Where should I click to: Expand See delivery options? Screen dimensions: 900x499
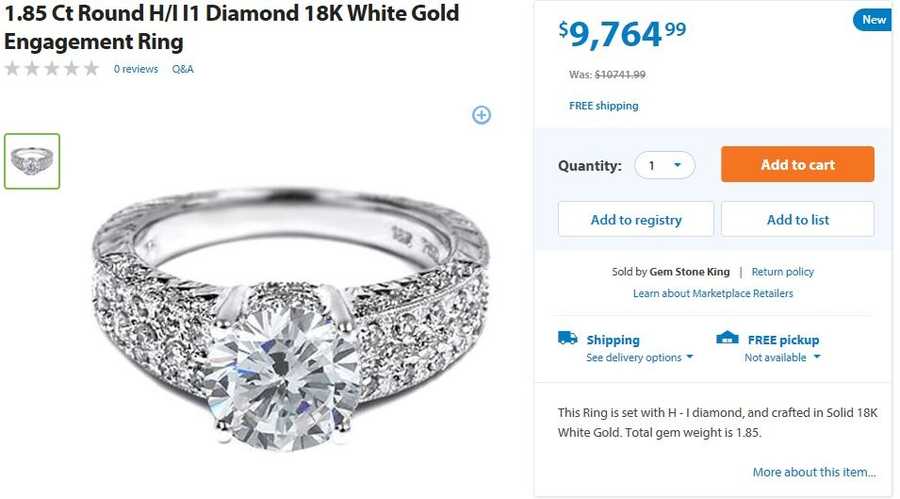click(639, 358)
